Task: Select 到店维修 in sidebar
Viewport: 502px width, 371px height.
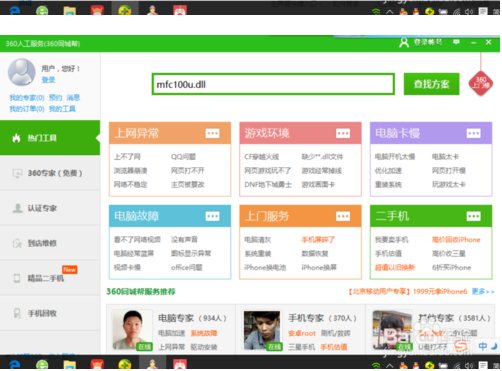Action: coord(50,243)
